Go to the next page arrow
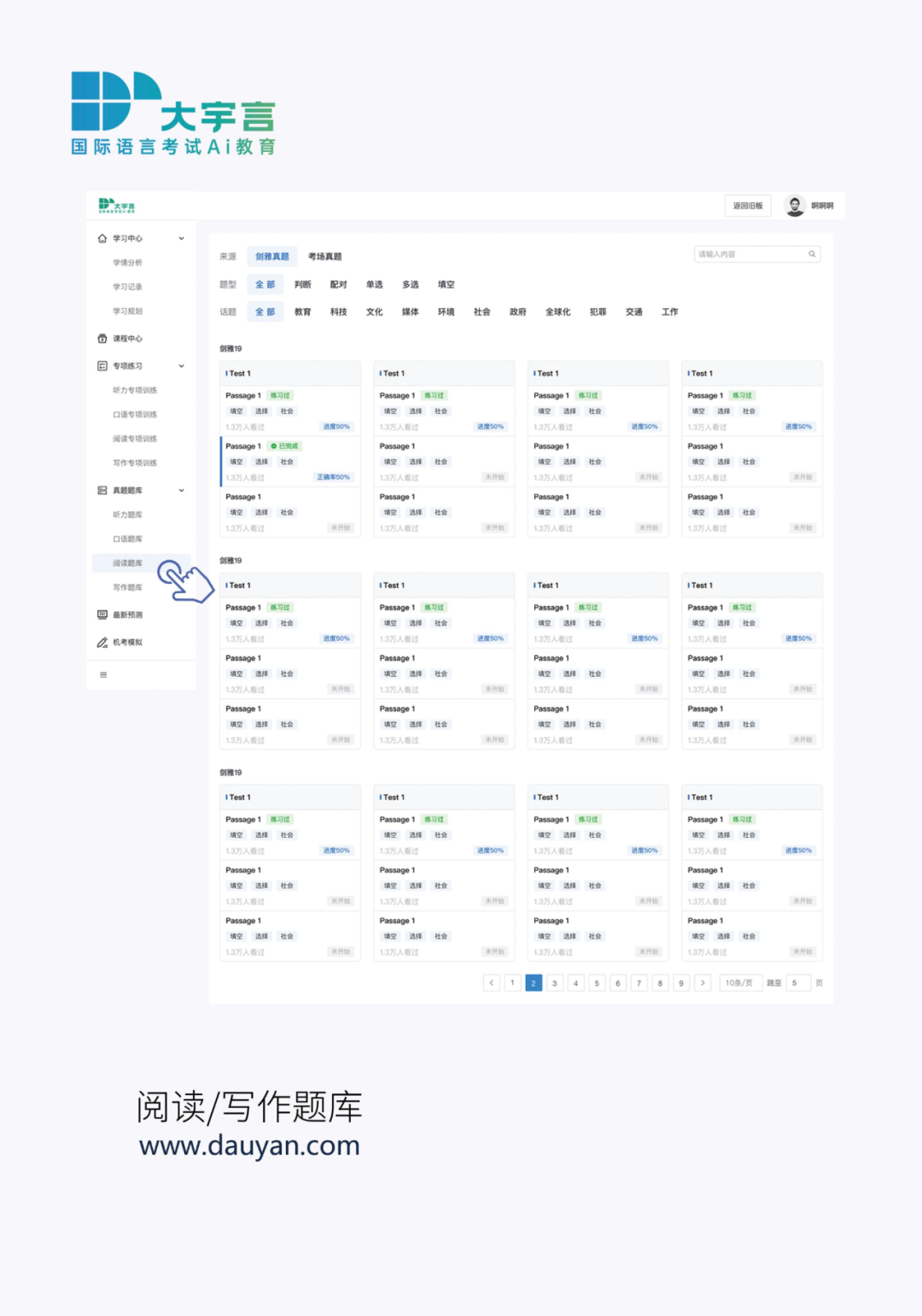922x1316 pixels. coord(703,983)
